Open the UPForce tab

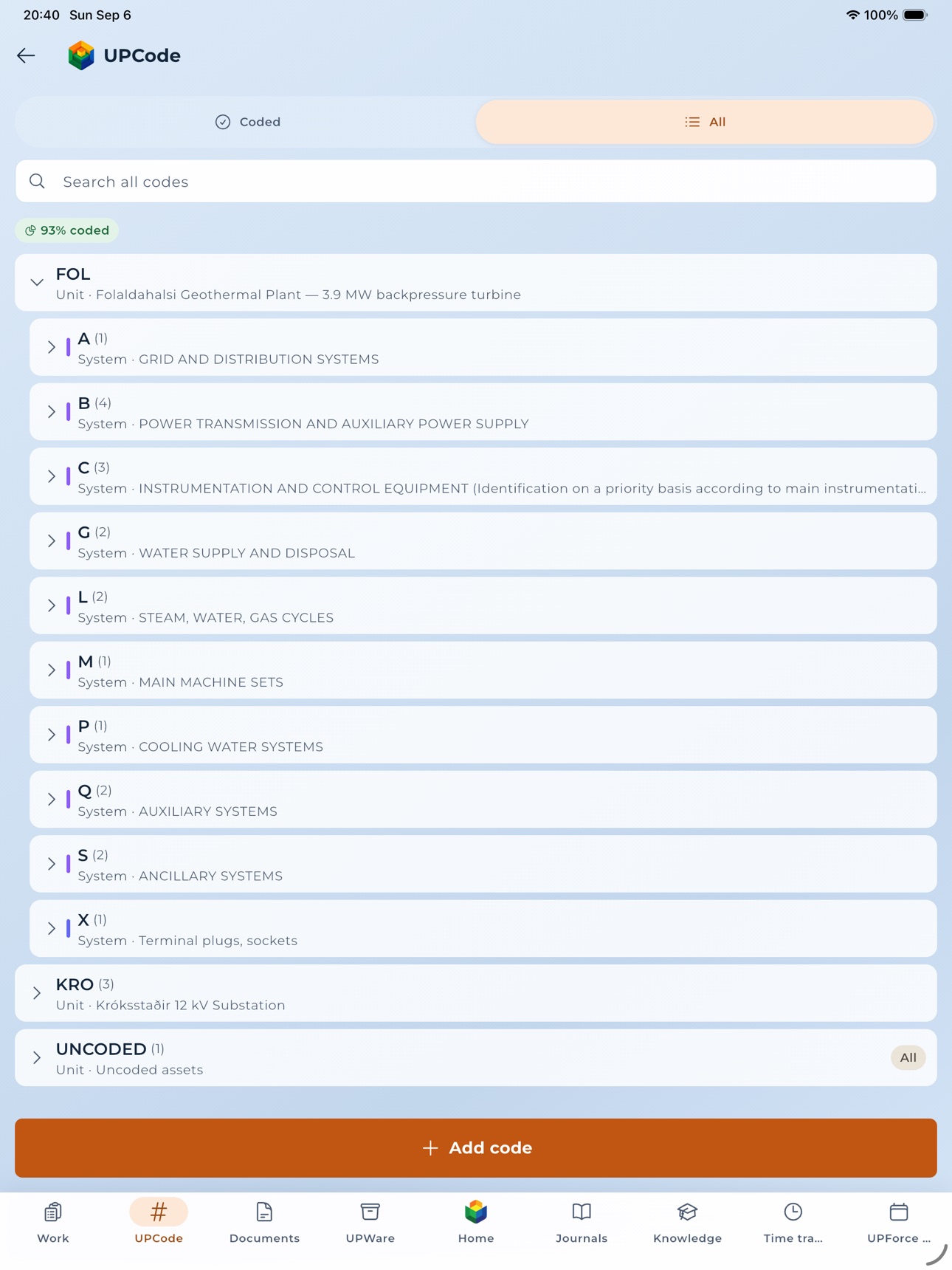coord(899,1223)
